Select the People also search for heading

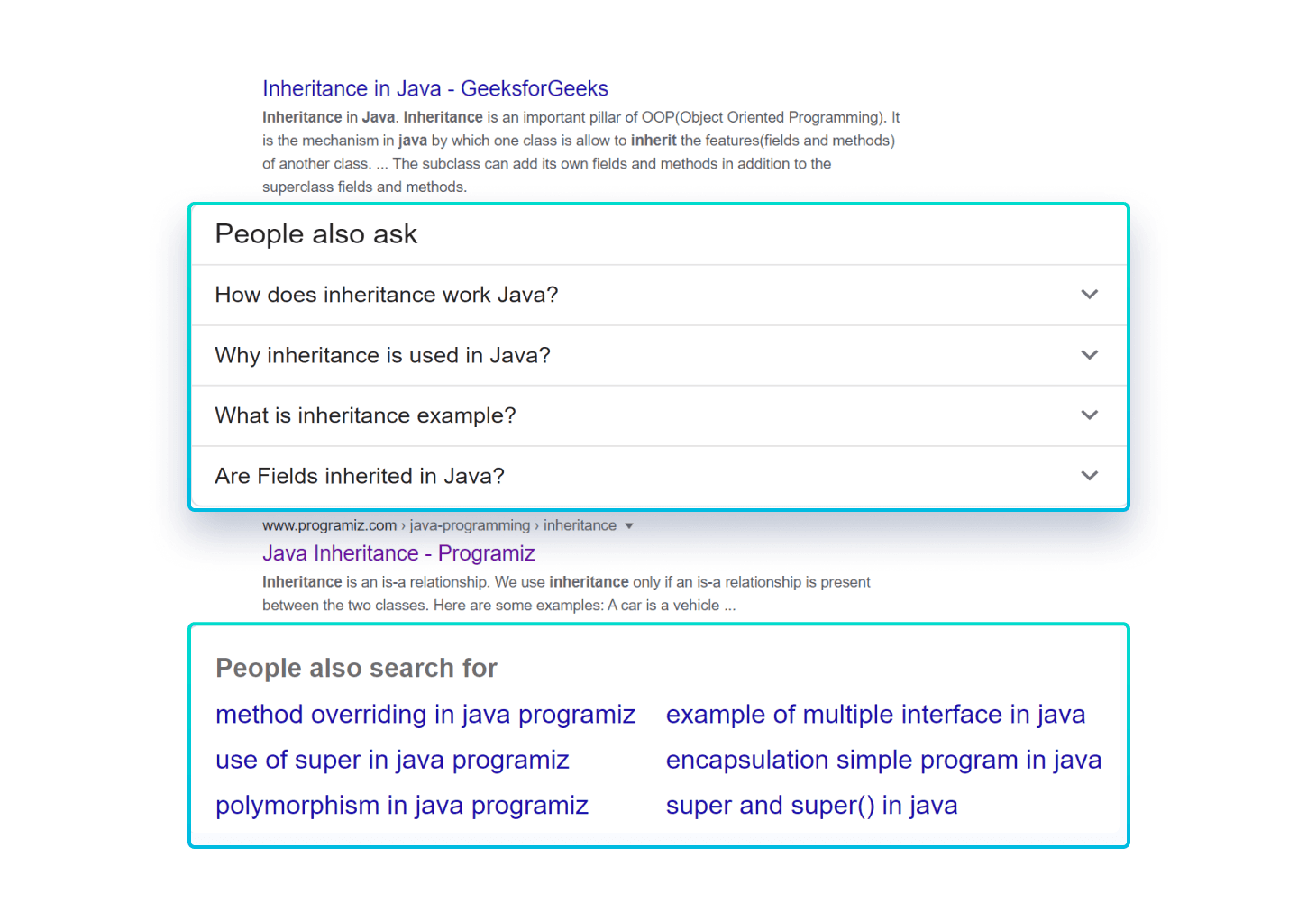click(356, 668)
